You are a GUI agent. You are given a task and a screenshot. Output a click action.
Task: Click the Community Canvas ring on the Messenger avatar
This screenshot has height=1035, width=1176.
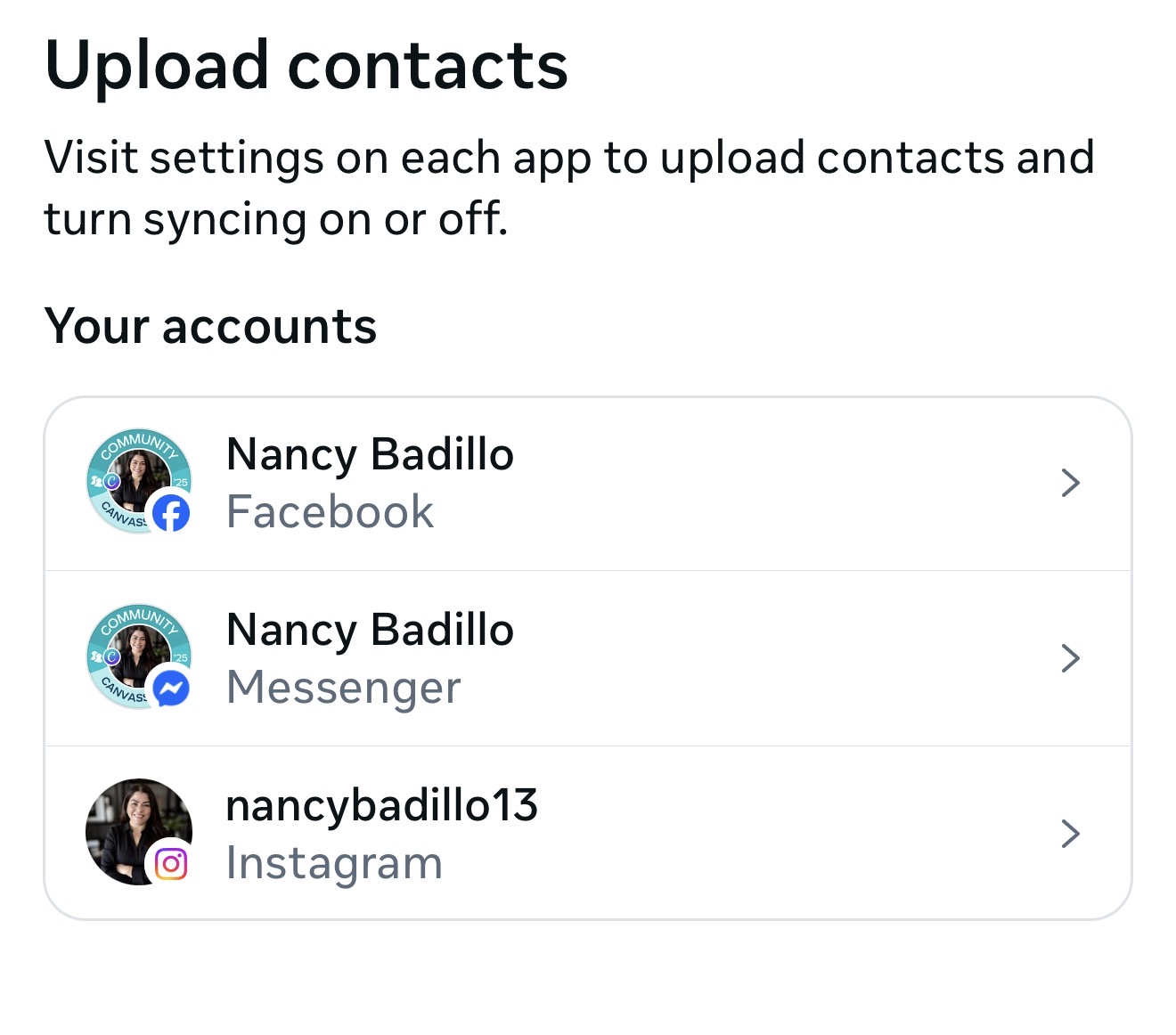coord(139,616)
